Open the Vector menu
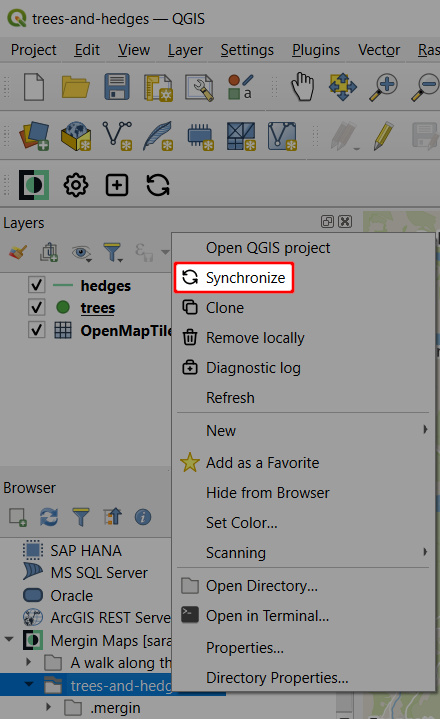Screen dimensions: 440x719 pos(379,50)
